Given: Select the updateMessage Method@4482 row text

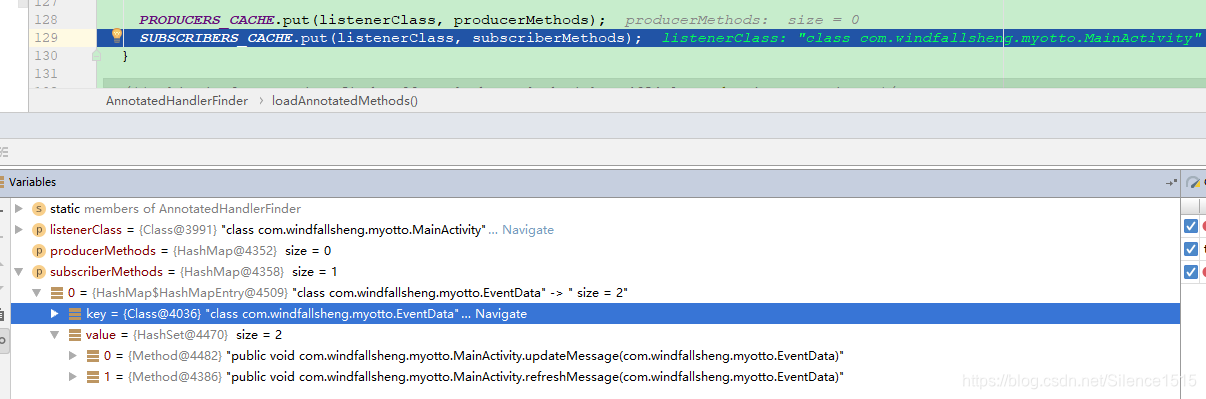Looking at the screenshot, I should tap(475, 356).
